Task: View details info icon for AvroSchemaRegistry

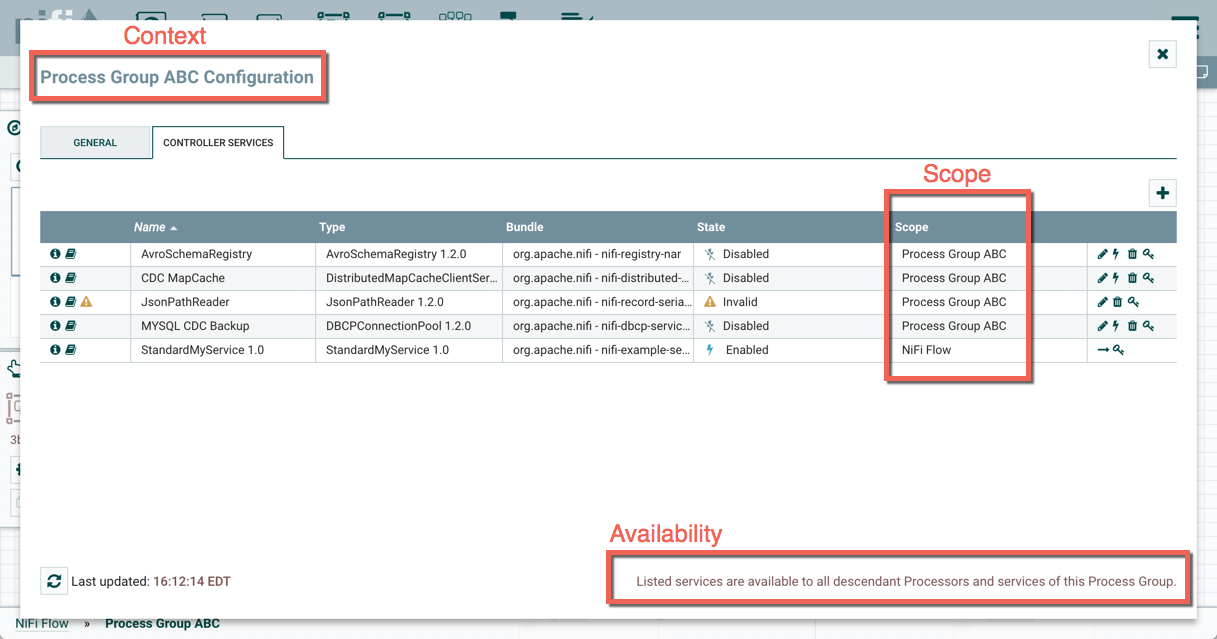Action: (55, 254)
